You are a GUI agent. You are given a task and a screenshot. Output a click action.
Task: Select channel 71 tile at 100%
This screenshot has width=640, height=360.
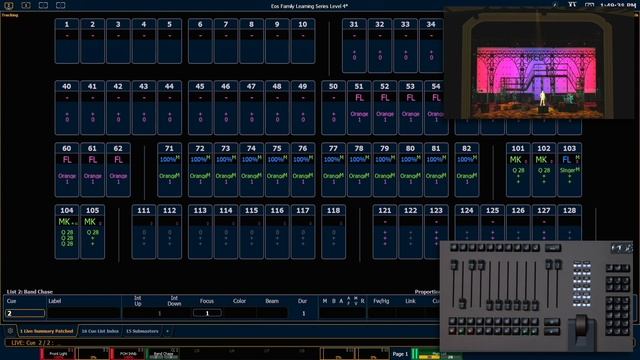169,169
